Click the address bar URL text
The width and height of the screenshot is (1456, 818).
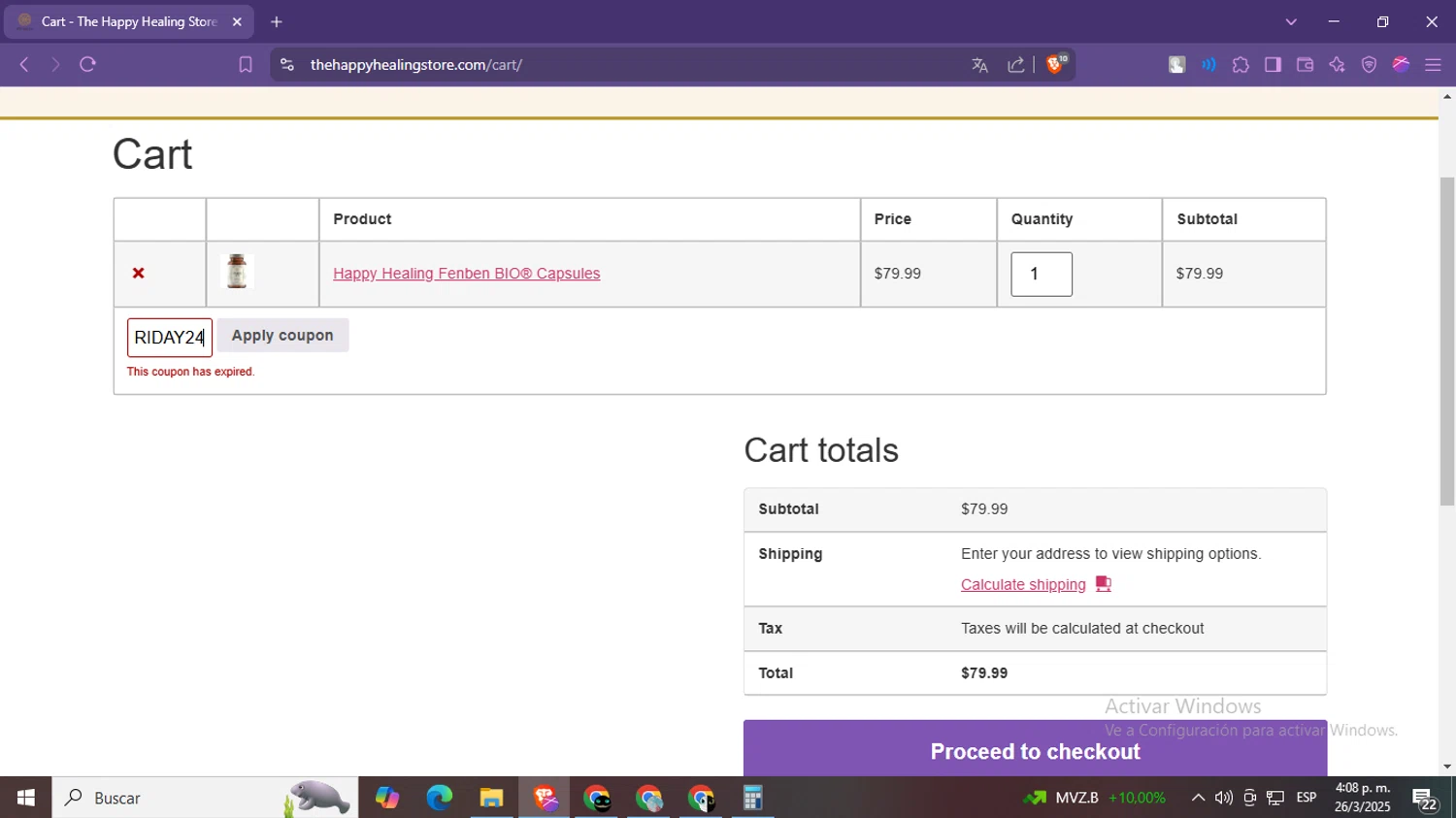point(416,65)
